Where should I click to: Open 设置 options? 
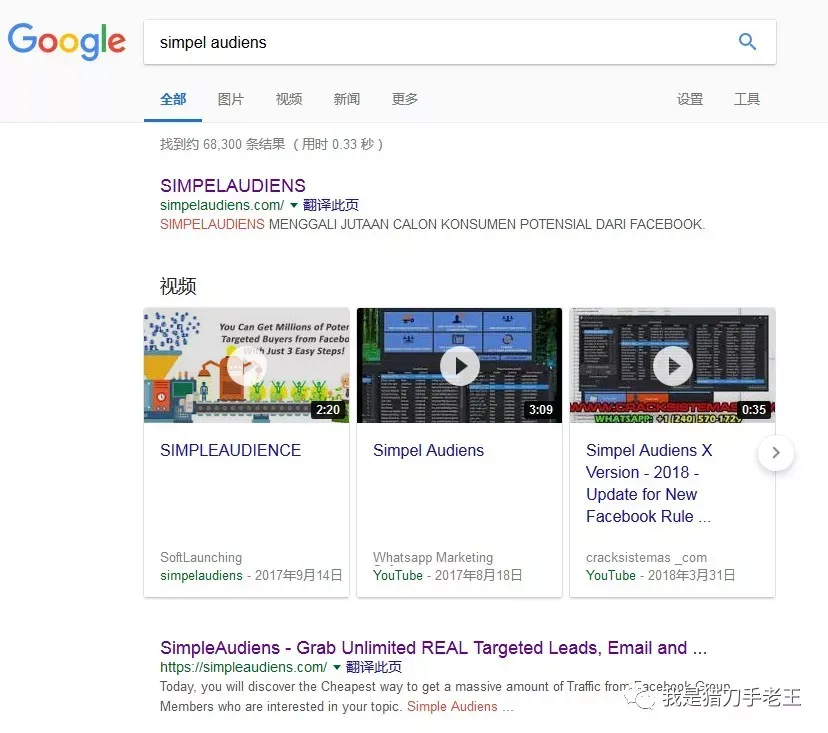pos(690,99)
